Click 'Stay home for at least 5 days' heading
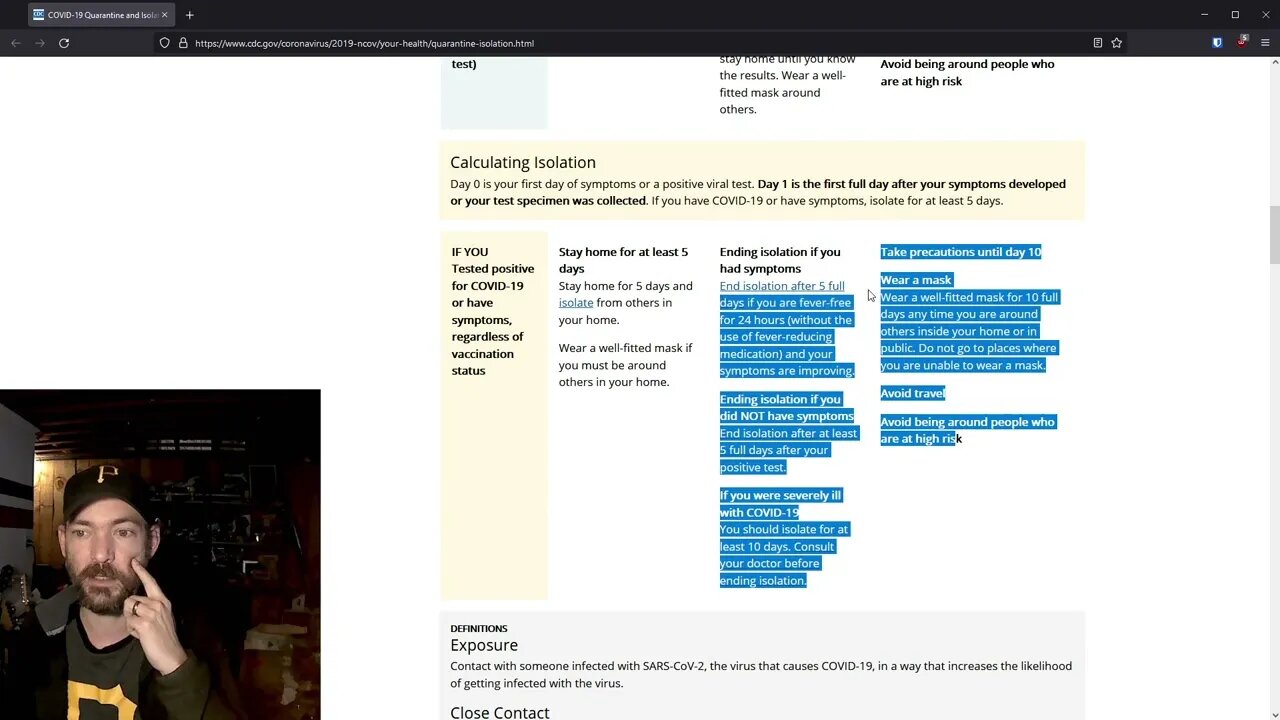The width and height of the screenshot is (1280, 720). (623, 260)
